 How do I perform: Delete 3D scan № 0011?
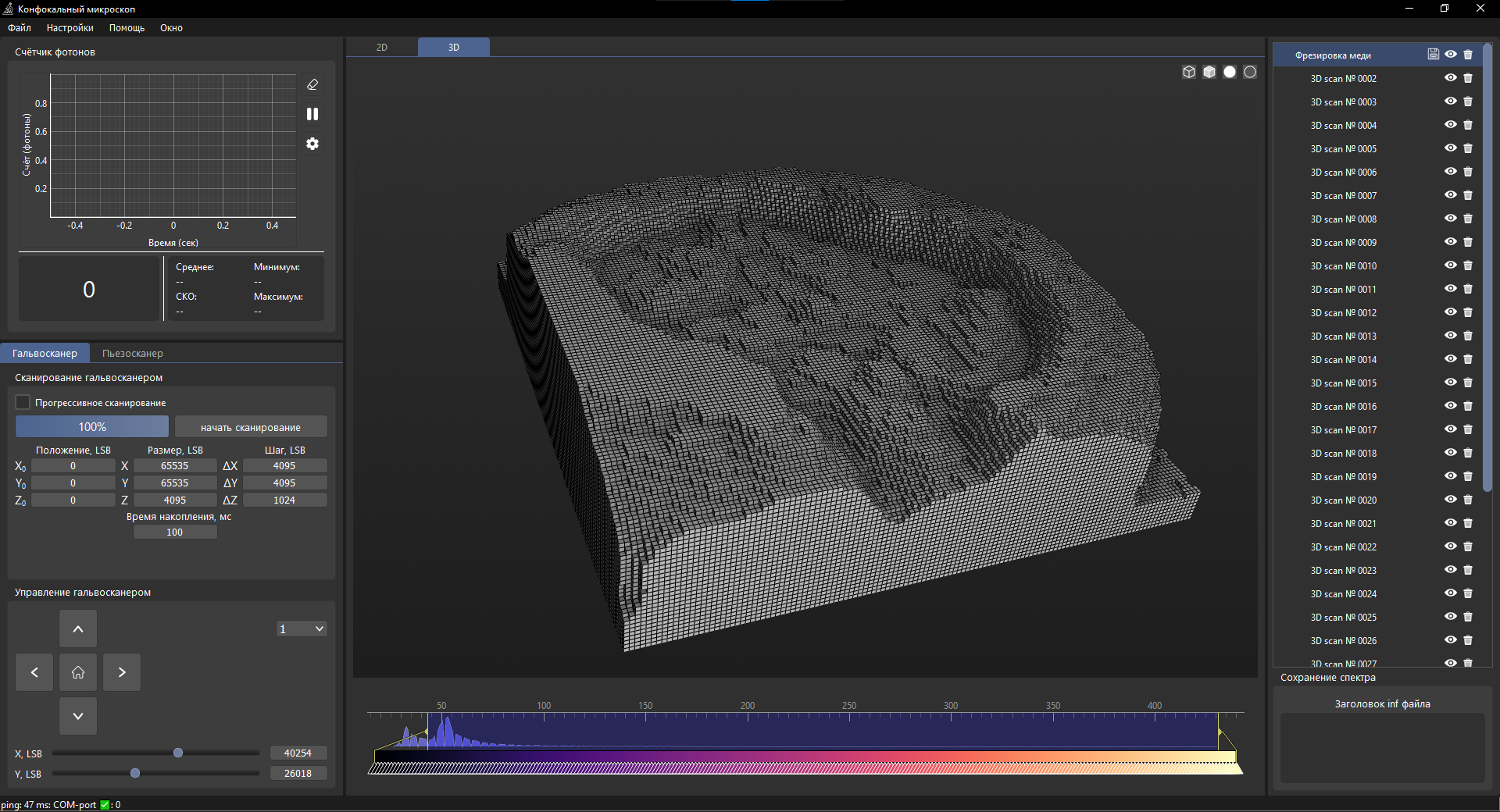pyautogui.click(x=1468, y=289)
